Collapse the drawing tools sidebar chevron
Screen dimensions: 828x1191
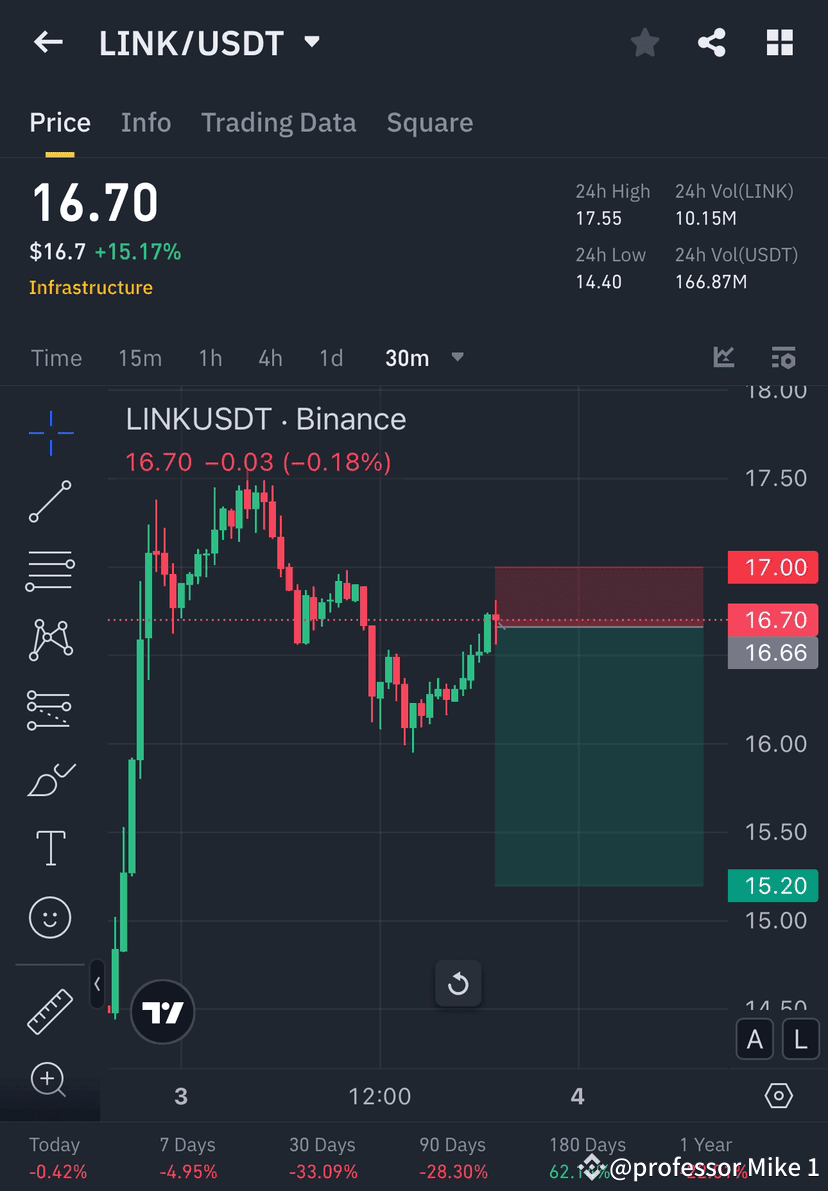[x=97, y=984]
